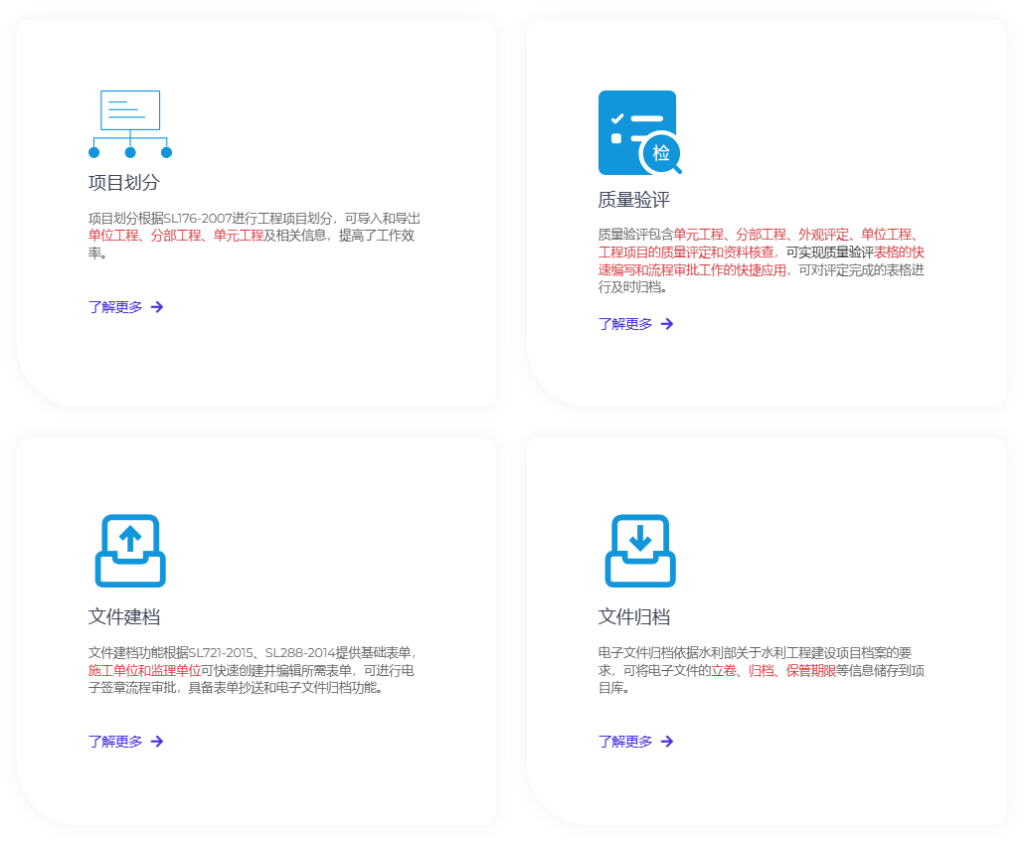1024x845 pixels.
Task: Select the 文件归档 heading
Action: pyautogui.click(x=634, y=617)
